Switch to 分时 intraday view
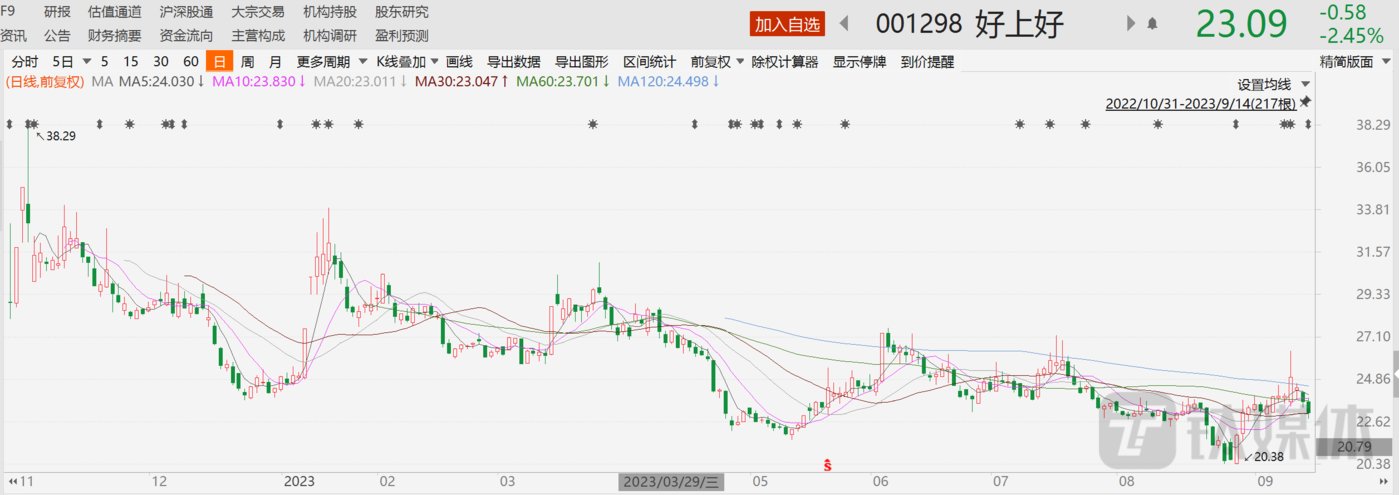The height and width of the screenshot is (495, 1399). [25, 61]
